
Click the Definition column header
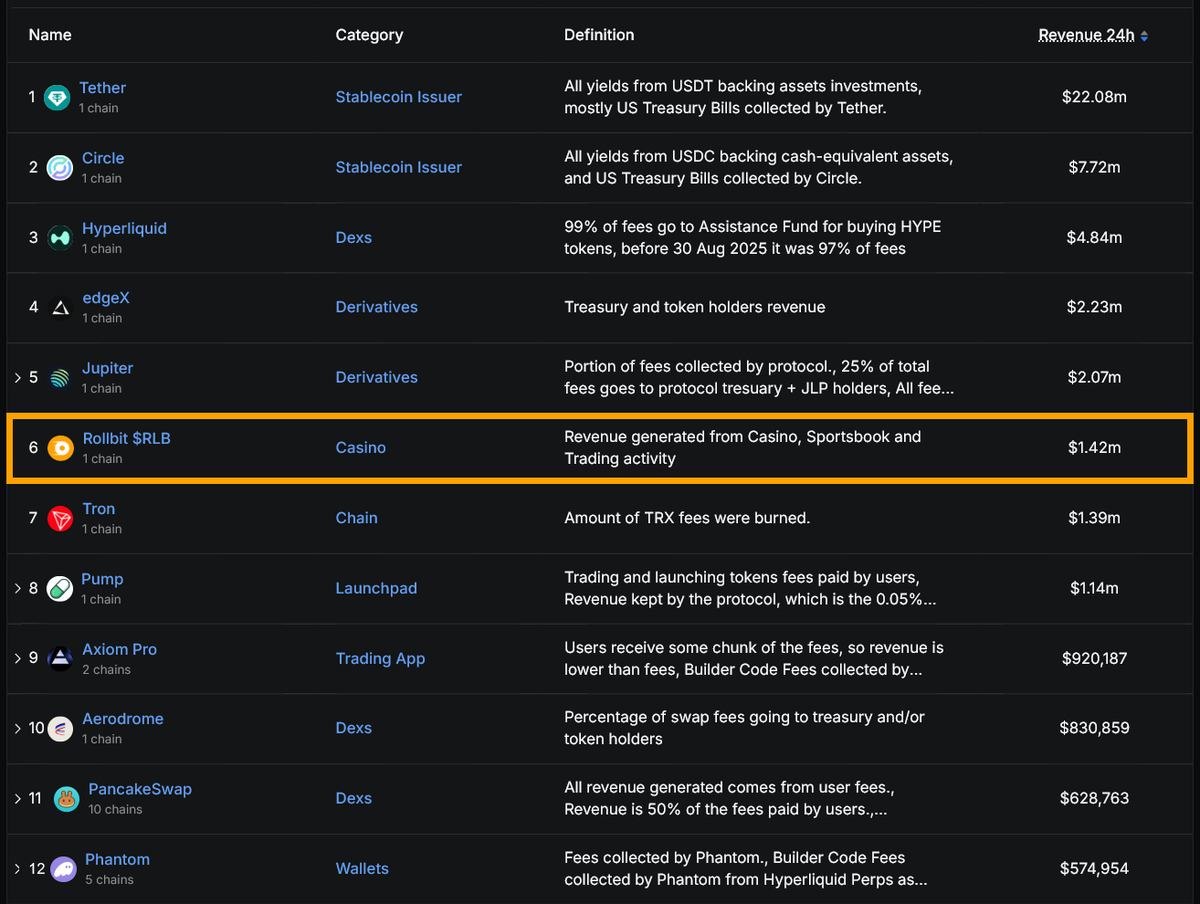(599, 35)
